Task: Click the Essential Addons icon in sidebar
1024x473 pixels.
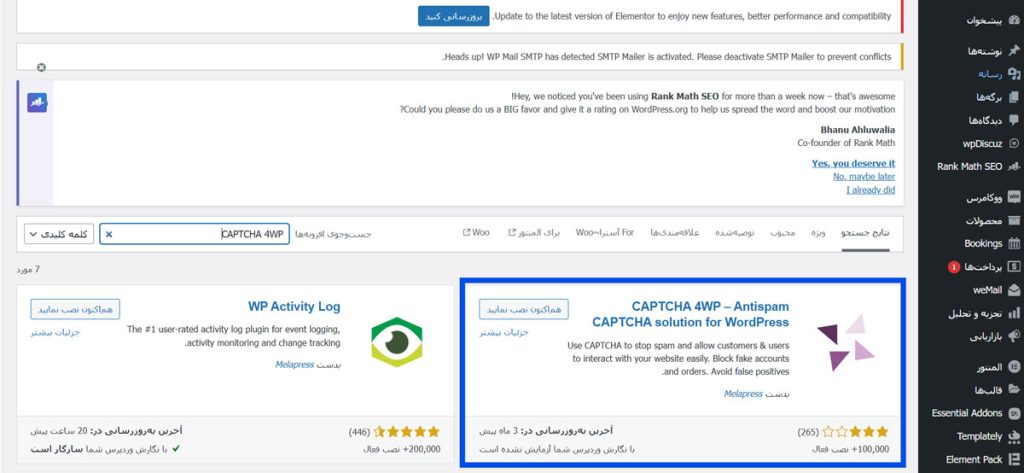Action: [1014, 413]
